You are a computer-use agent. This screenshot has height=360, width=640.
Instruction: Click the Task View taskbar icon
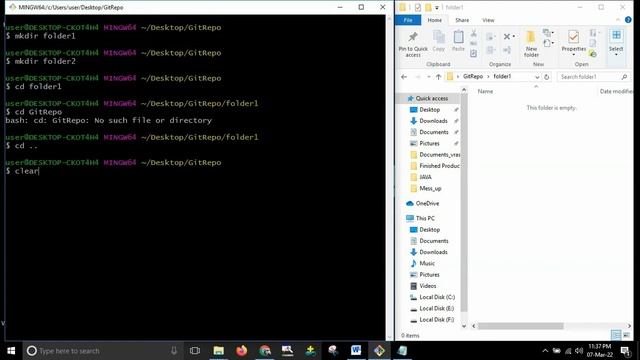(x=195, y=351)
